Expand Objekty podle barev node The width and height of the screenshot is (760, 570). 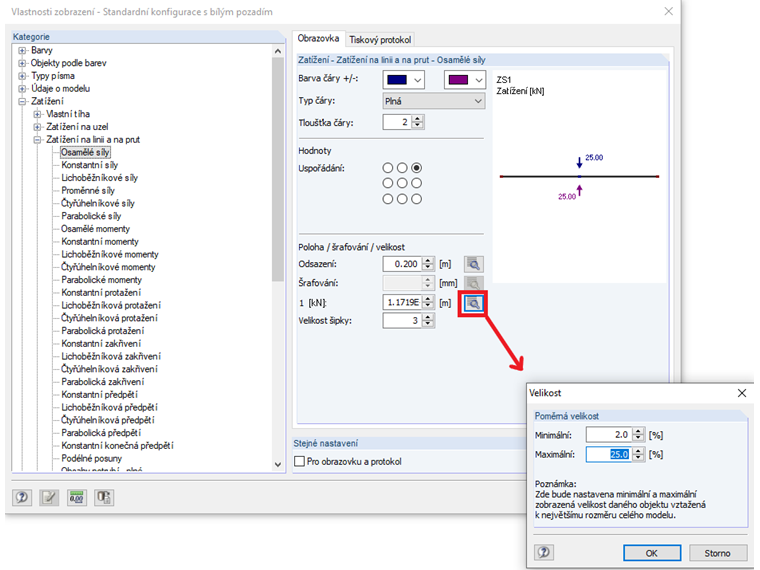coord(22,63)
